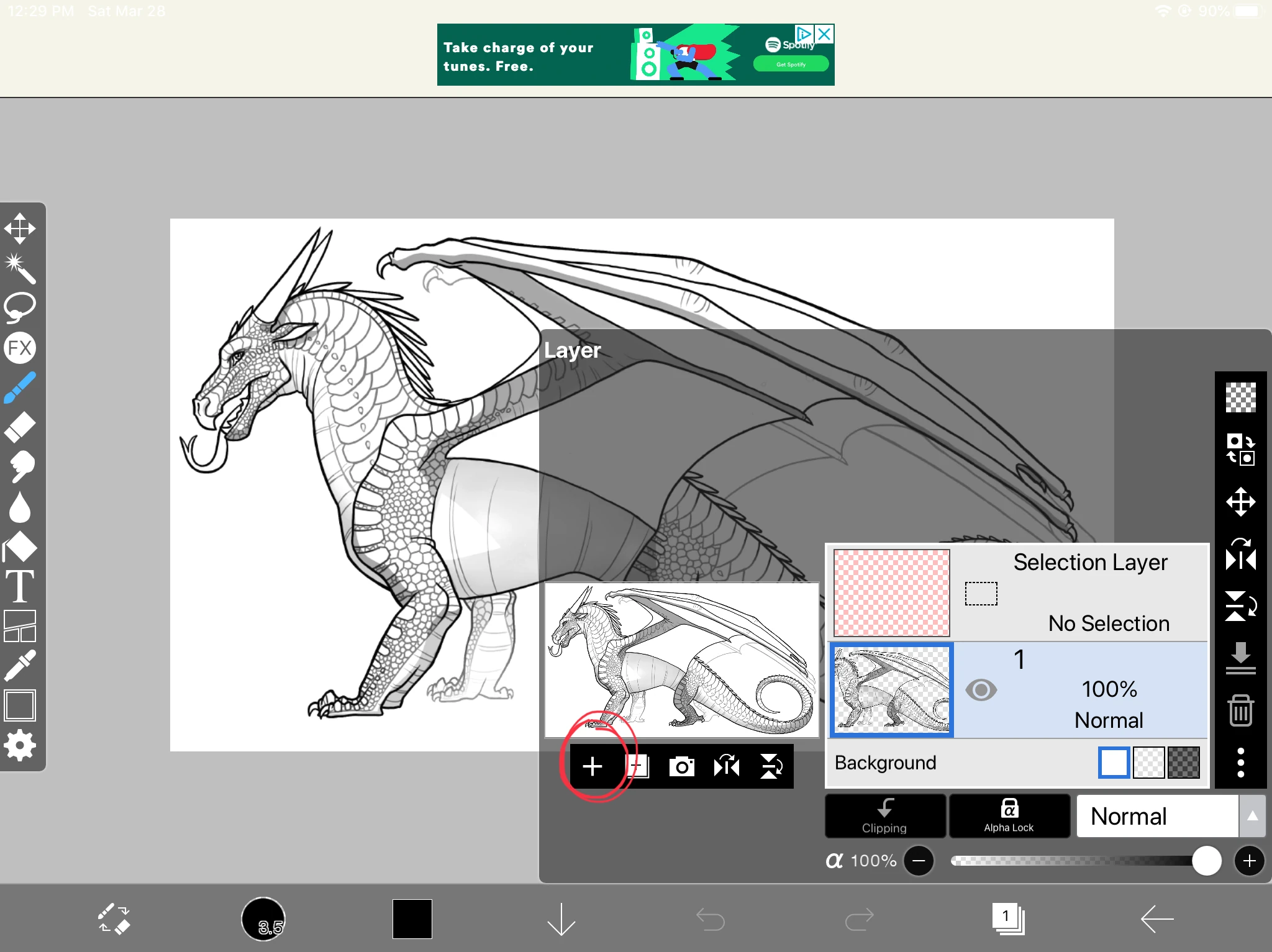Expand blend mode list arrow

click(x=1252, y=816)
